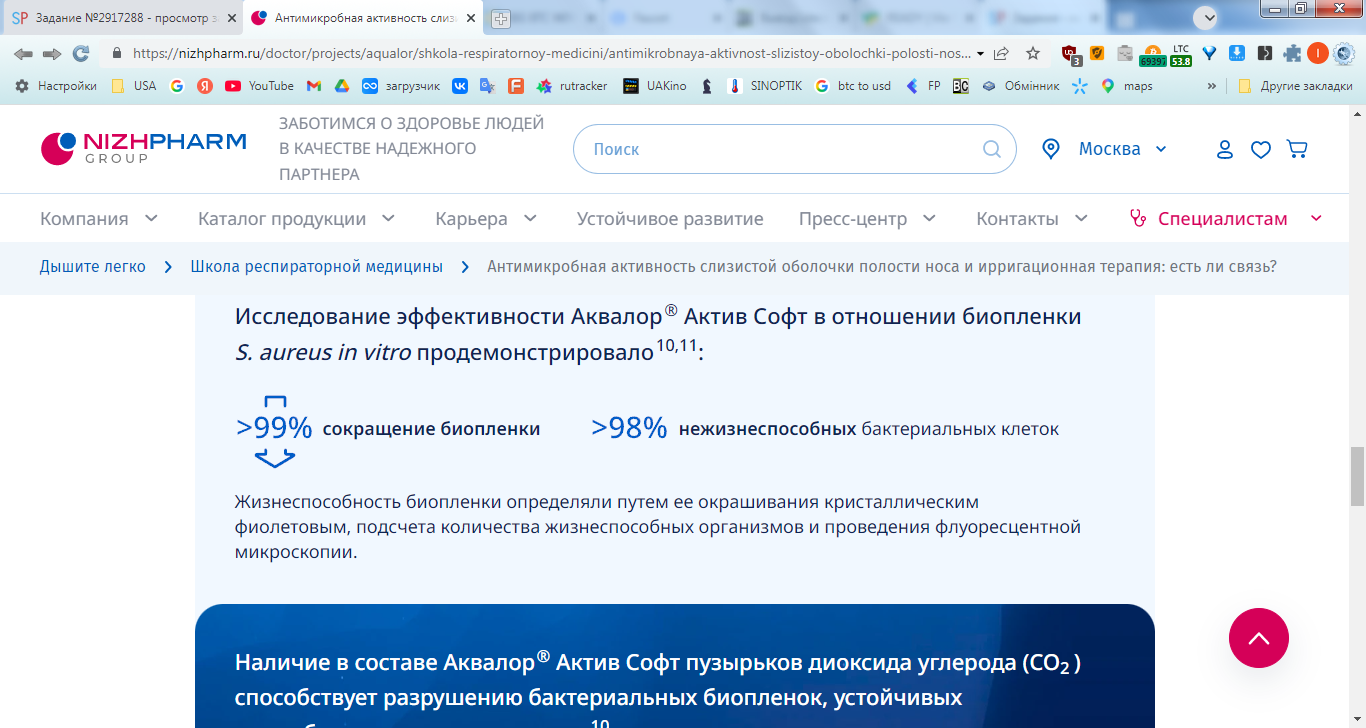Open the LTC price extension showing 53.8

(x=1181, y=54)
